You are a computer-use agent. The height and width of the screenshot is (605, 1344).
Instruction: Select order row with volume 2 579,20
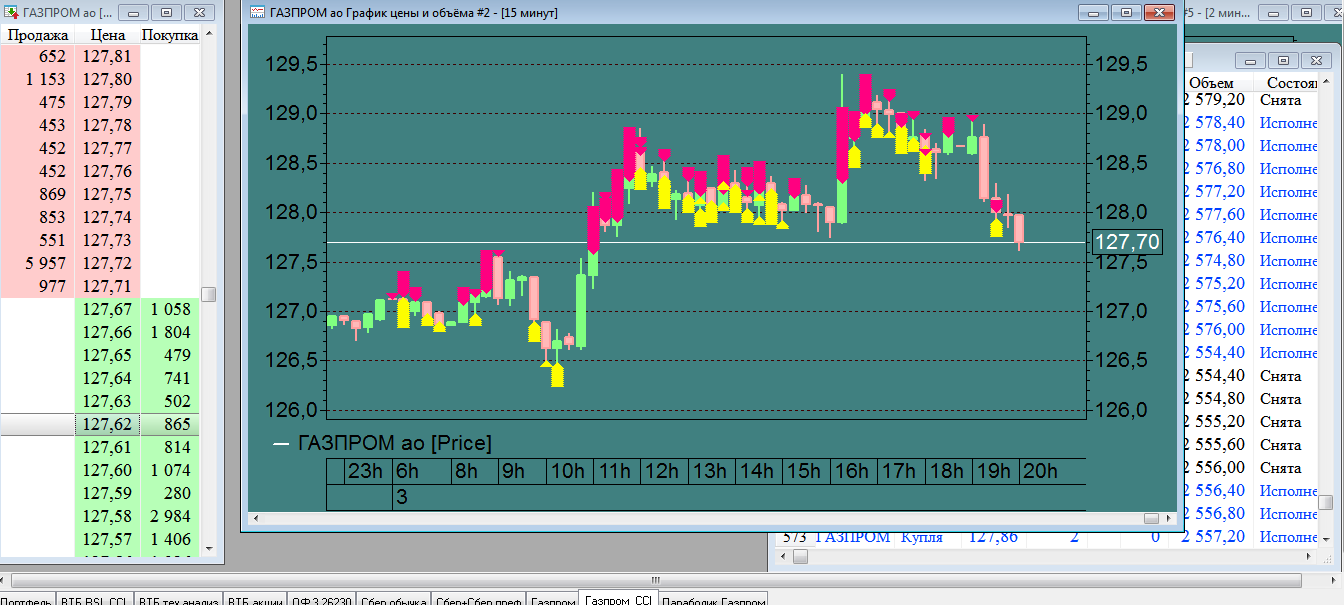point(1250,100)
